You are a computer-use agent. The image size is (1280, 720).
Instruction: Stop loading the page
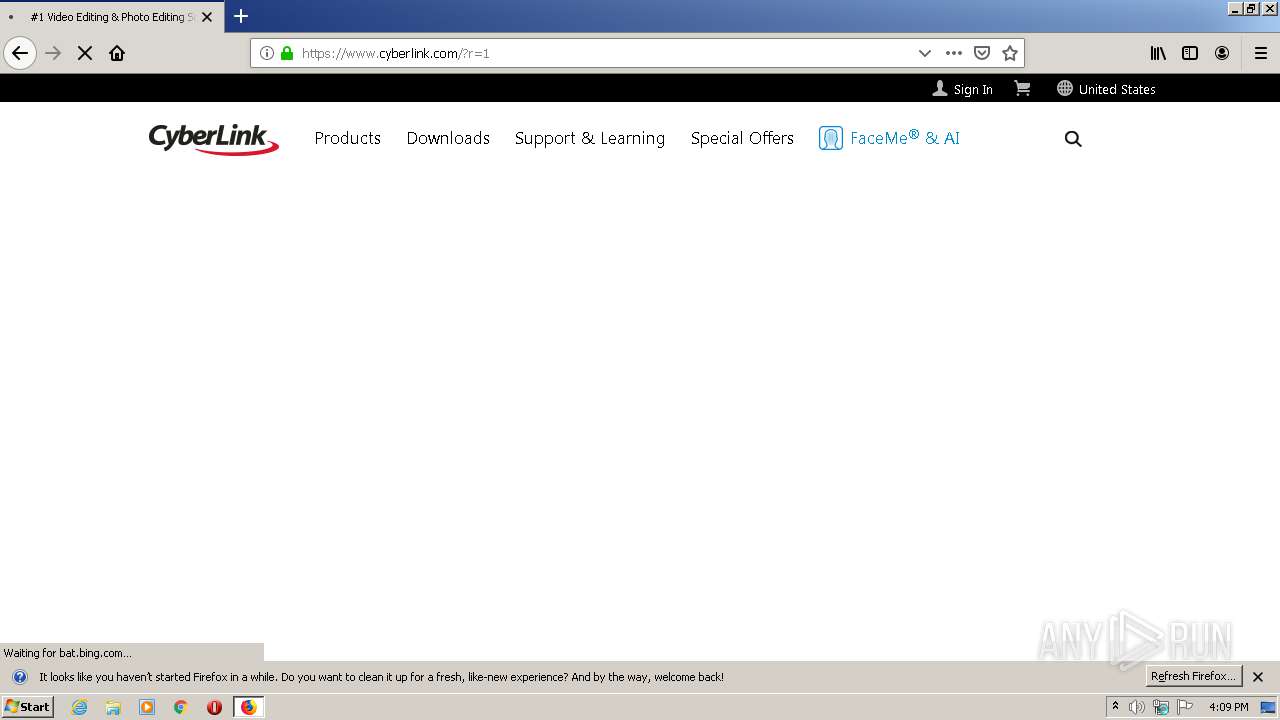(x=85, y=53)
